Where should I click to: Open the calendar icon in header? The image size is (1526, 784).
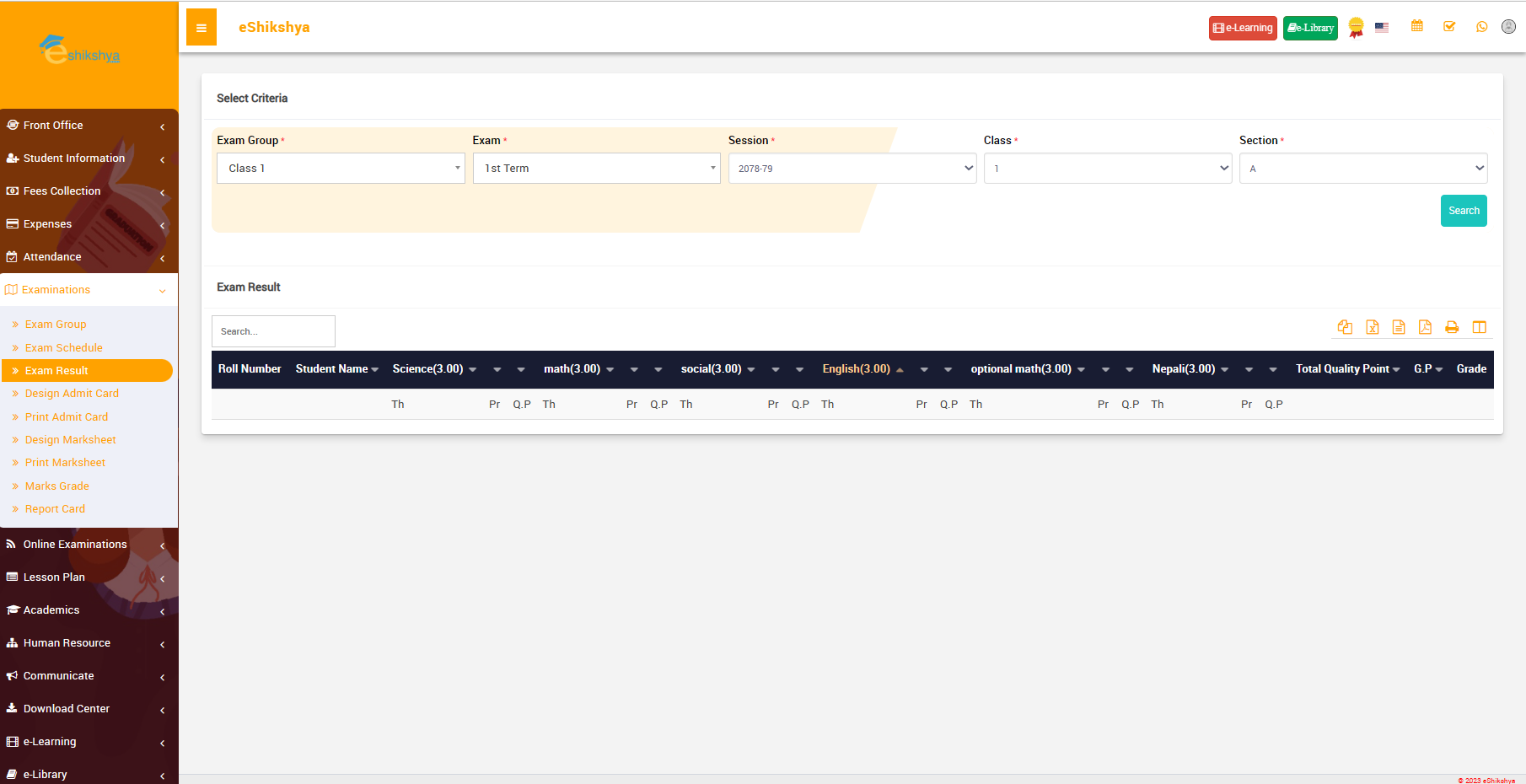click(x=1416, y=27)
